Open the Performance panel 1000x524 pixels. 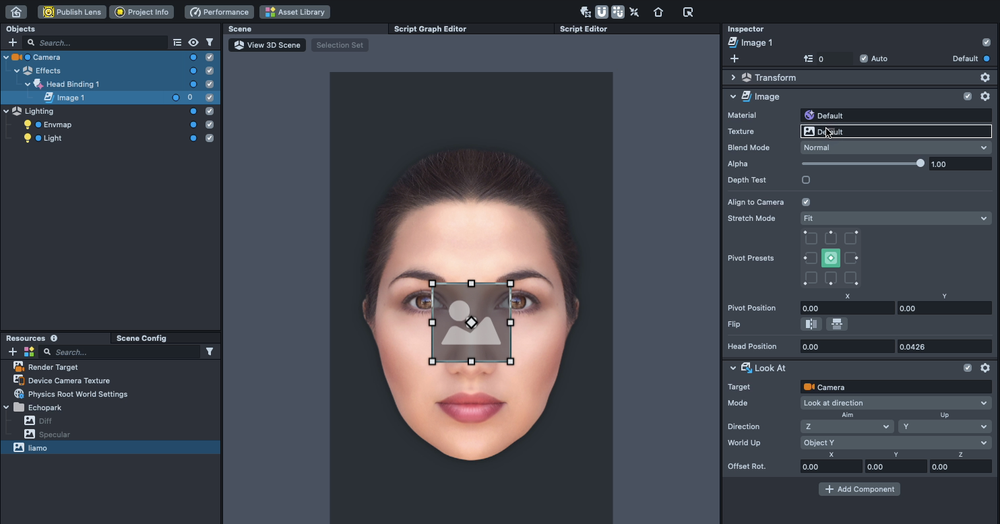tap(219, 12)
